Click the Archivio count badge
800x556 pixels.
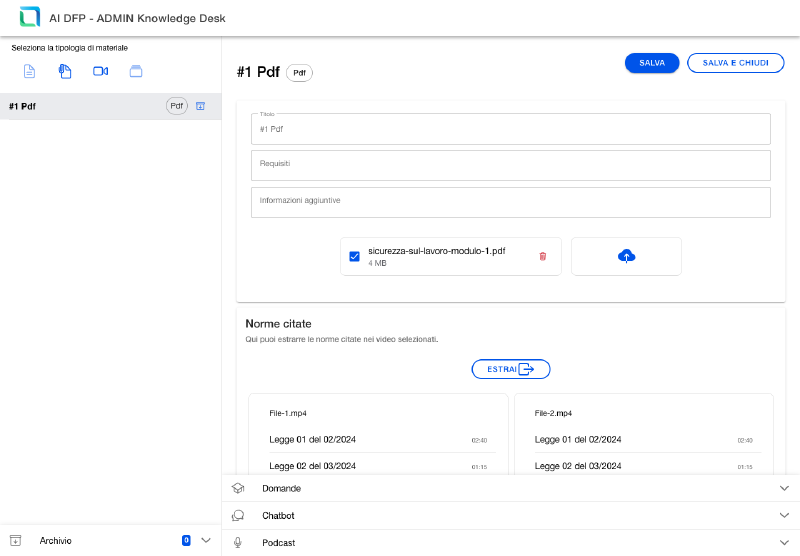[186, 540]
